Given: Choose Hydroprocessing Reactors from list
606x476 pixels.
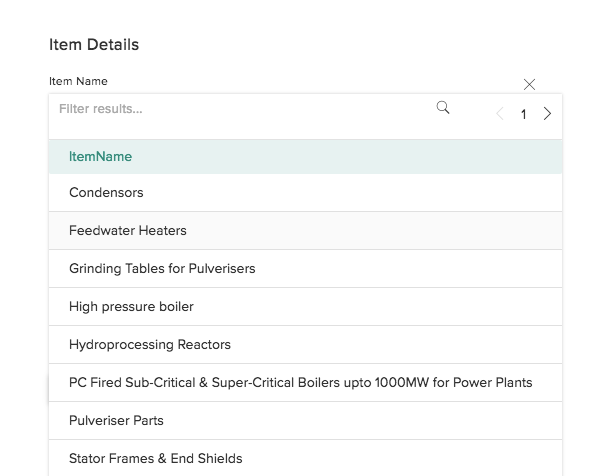Looking at the screenshot, I should pyautogui.click(x=305, y=345).
